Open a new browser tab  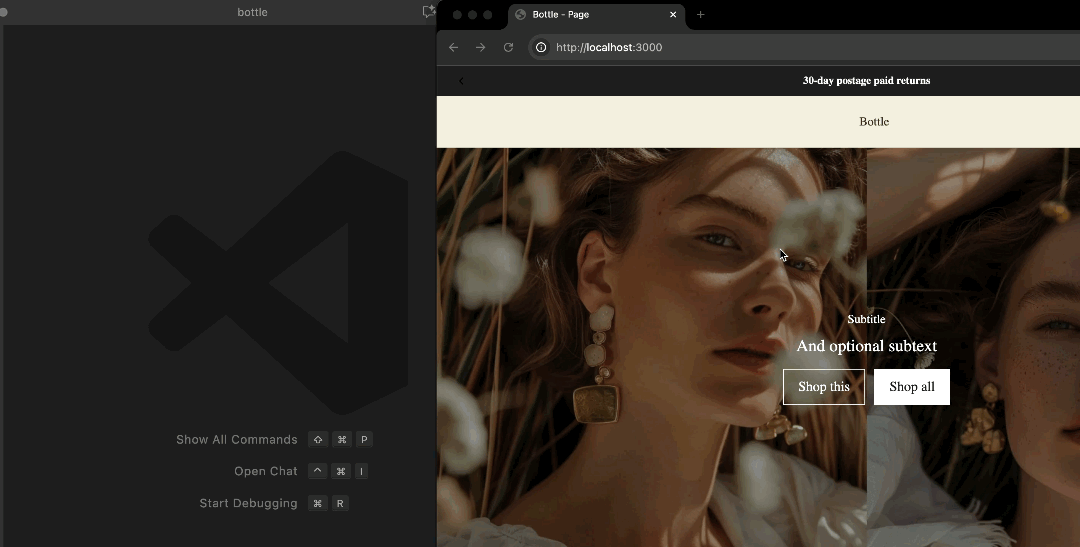coord(700,15)
